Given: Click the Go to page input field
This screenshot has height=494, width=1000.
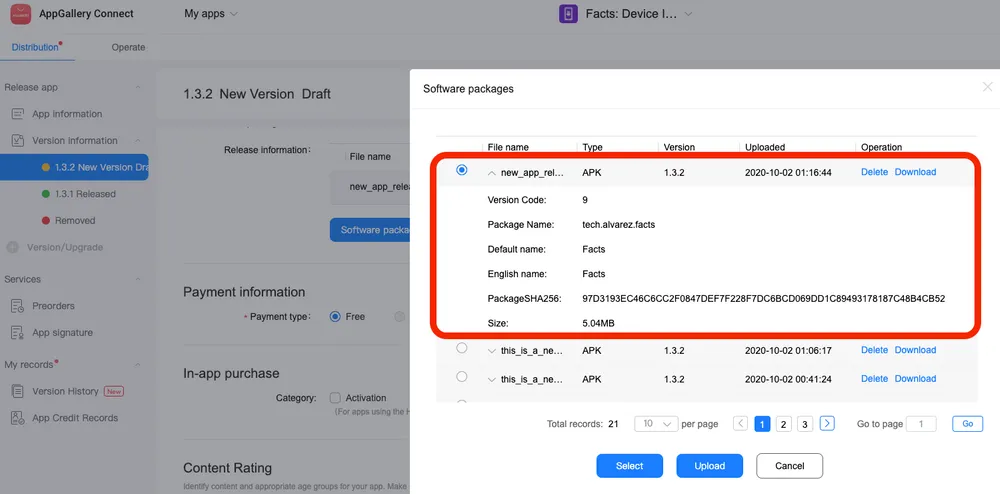Looking at the screenshot, I should pyautogui.click(x=922, y=424).
